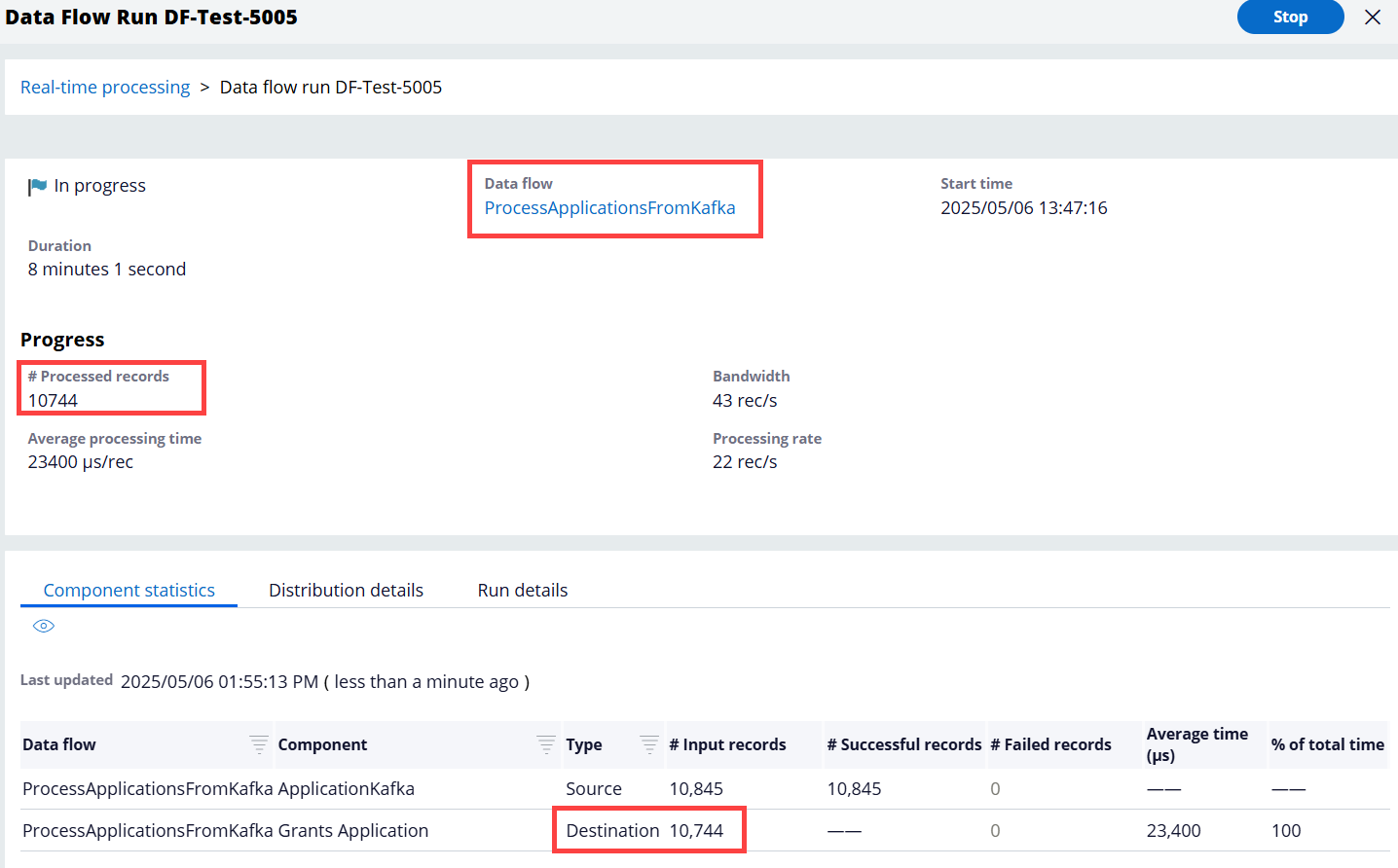Viewport: 1398px width, 868px height.
Task: Close the Data Flow Run dialog
Action: [x=1373, y=18]
